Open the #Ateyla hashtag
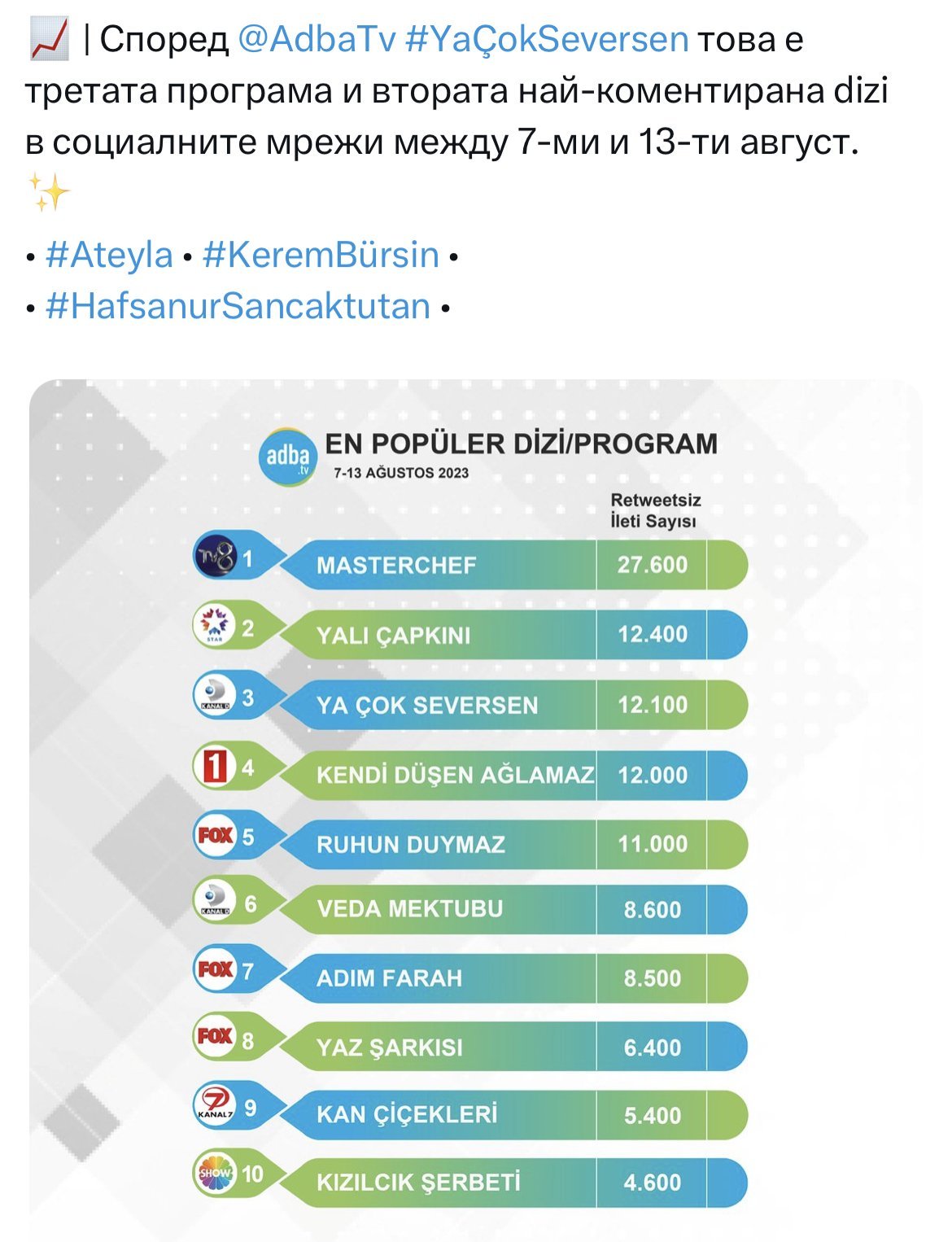 [110, 256]
